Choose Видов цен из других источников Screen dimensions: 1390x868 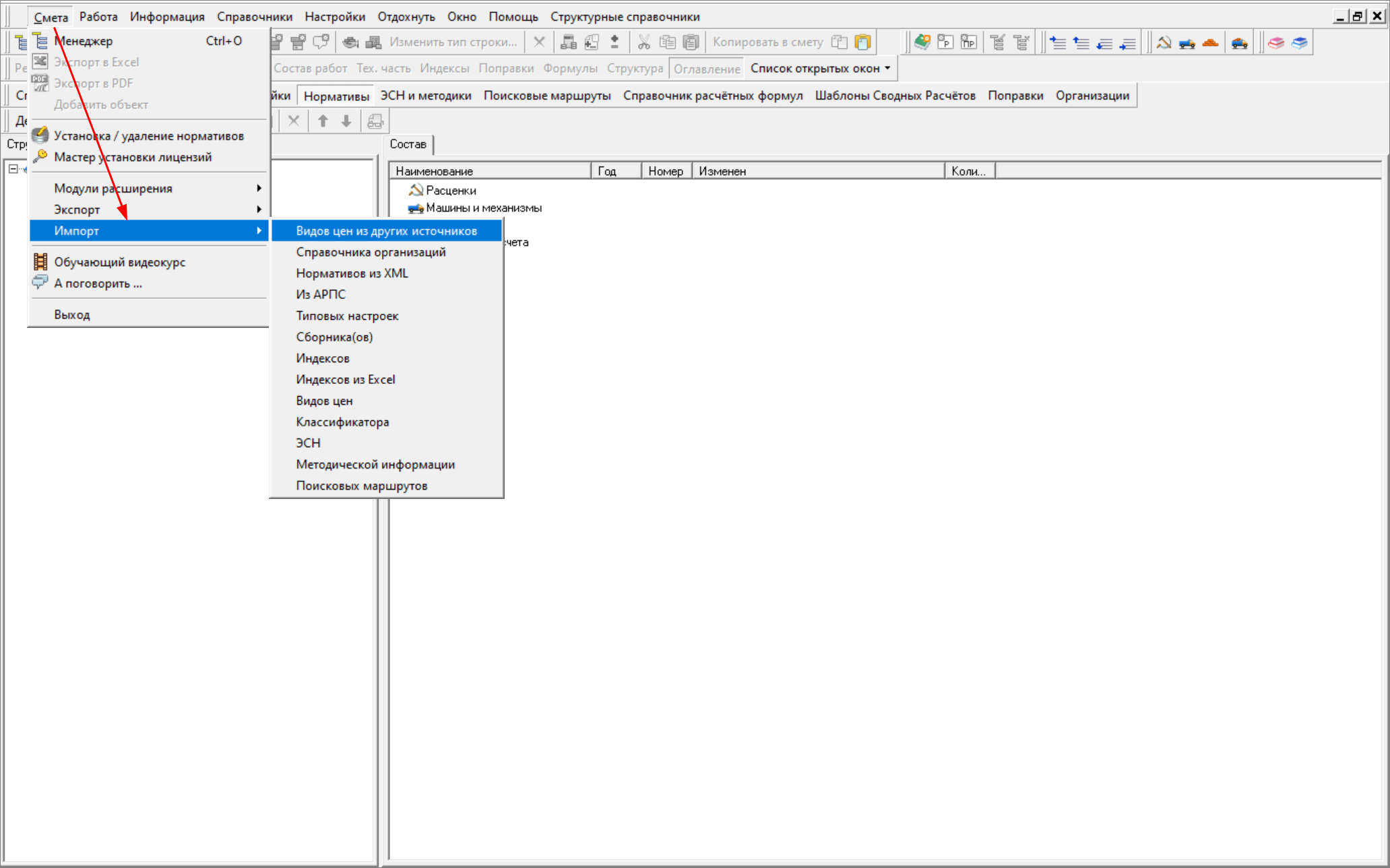(x=387, y=231)
